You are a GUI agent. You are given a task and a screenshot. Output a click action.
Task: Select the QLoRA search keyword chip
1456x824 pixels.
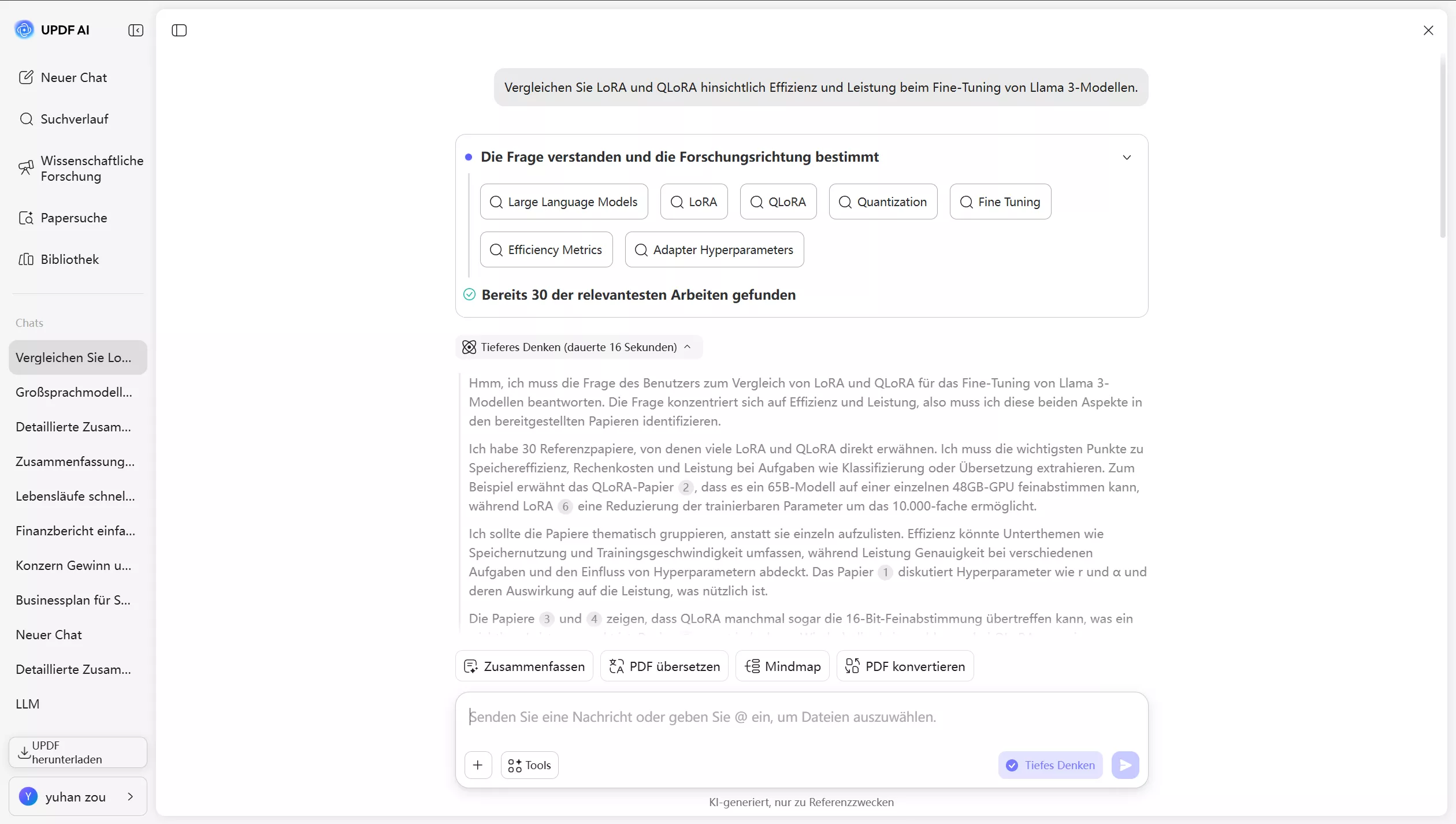coord(778,202)
